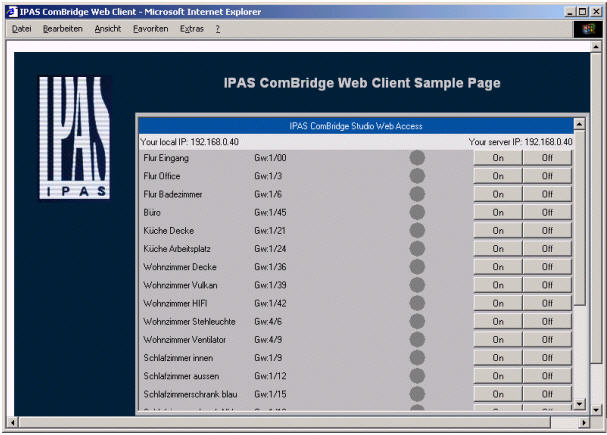Click the Internet Explorer icon in title bar
This screenshot has height=435, width=607.
11,10
